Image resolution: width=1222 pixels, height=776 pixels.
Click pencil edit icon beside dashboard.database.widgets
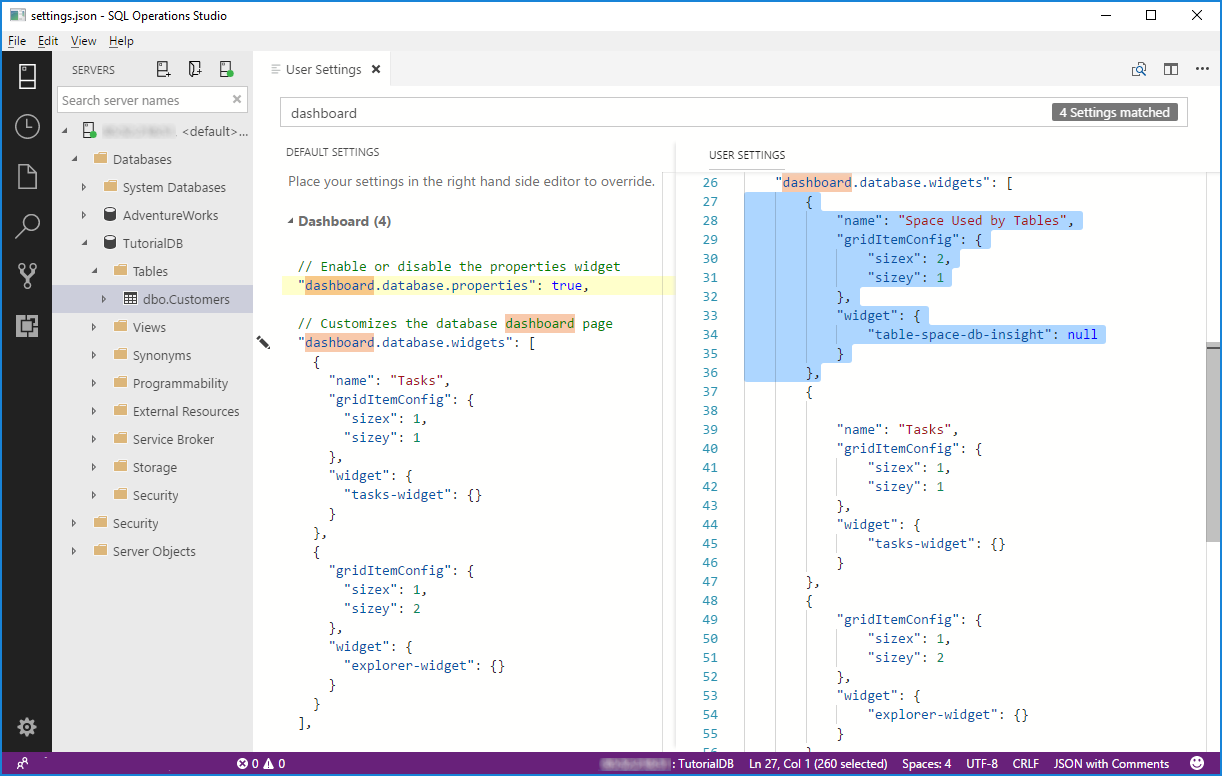pyautogui.click(x=263, y=343)
